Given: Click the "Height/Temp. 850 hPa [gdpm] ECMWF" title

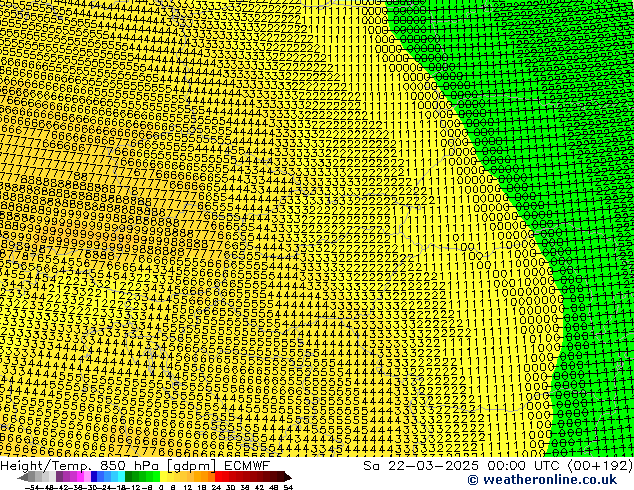Looking at the screenshot, I should [135, 465].
